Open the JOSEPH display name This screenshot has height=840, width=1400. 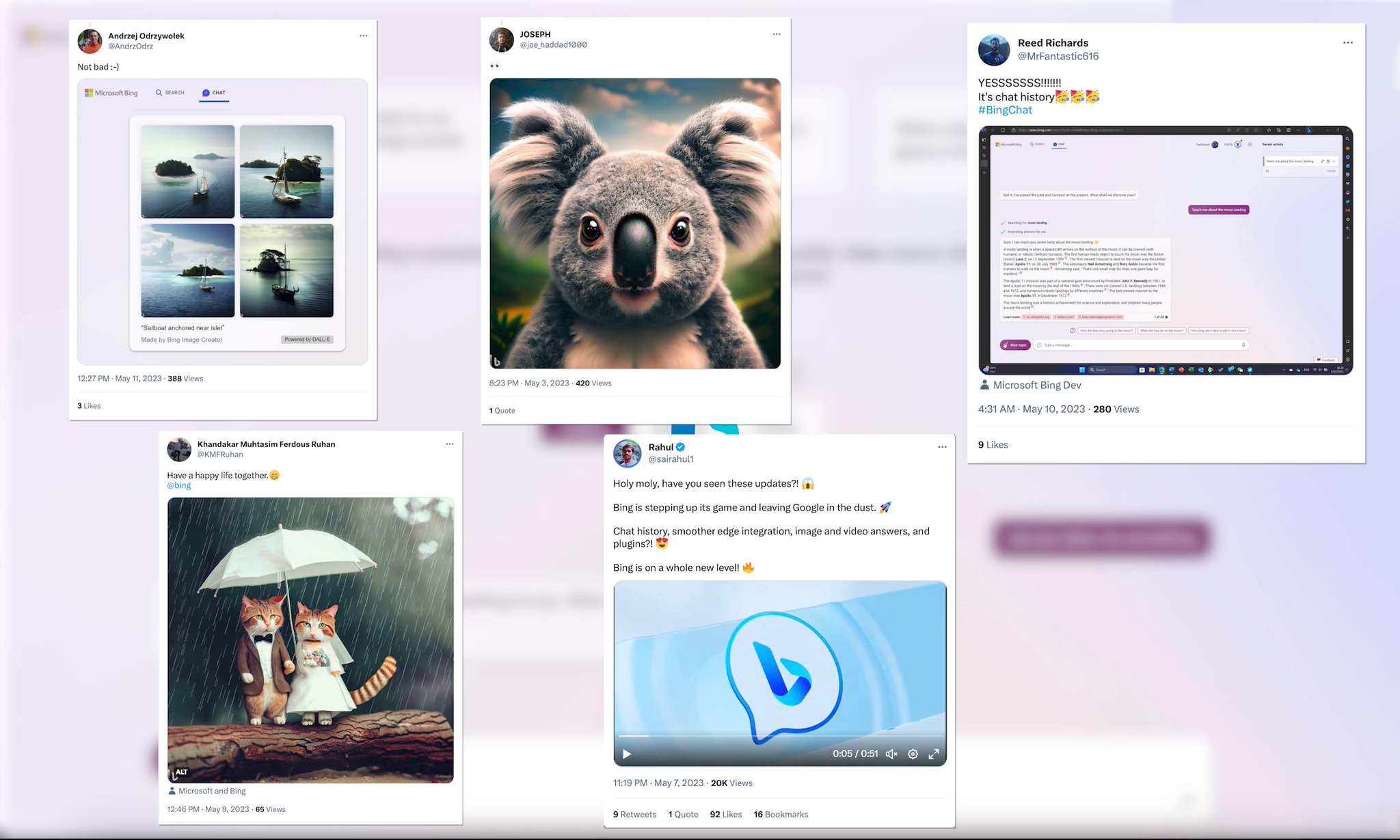(535, 34)
